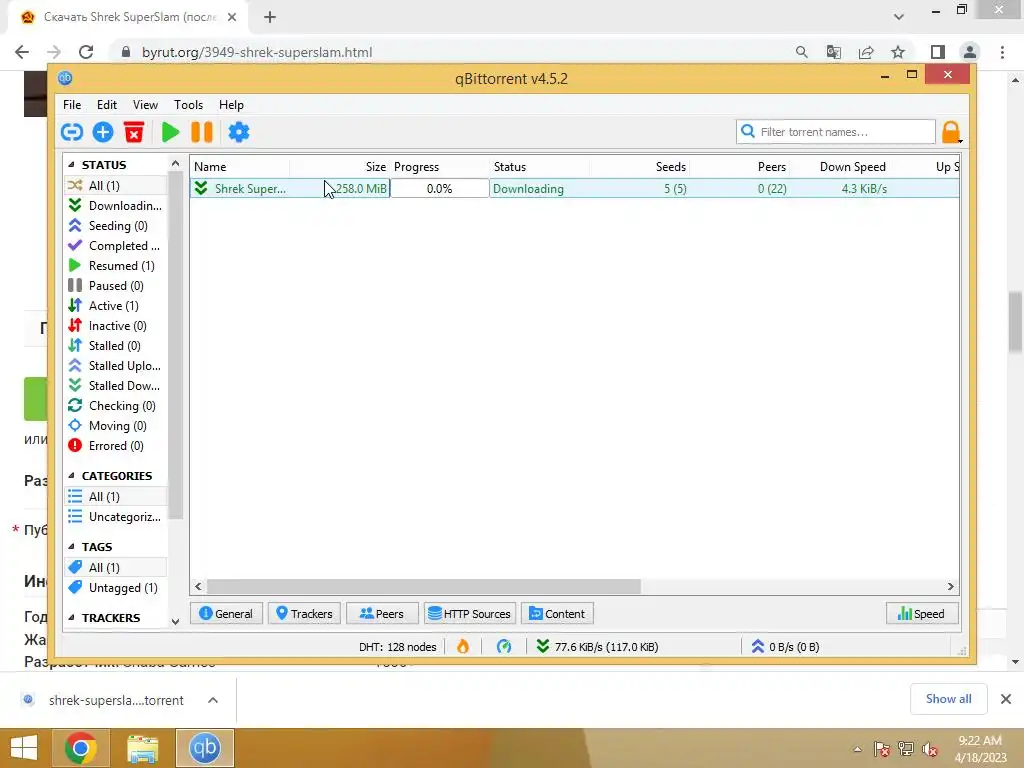
Task: Select the Paused (0) filter
Action: 116,286
